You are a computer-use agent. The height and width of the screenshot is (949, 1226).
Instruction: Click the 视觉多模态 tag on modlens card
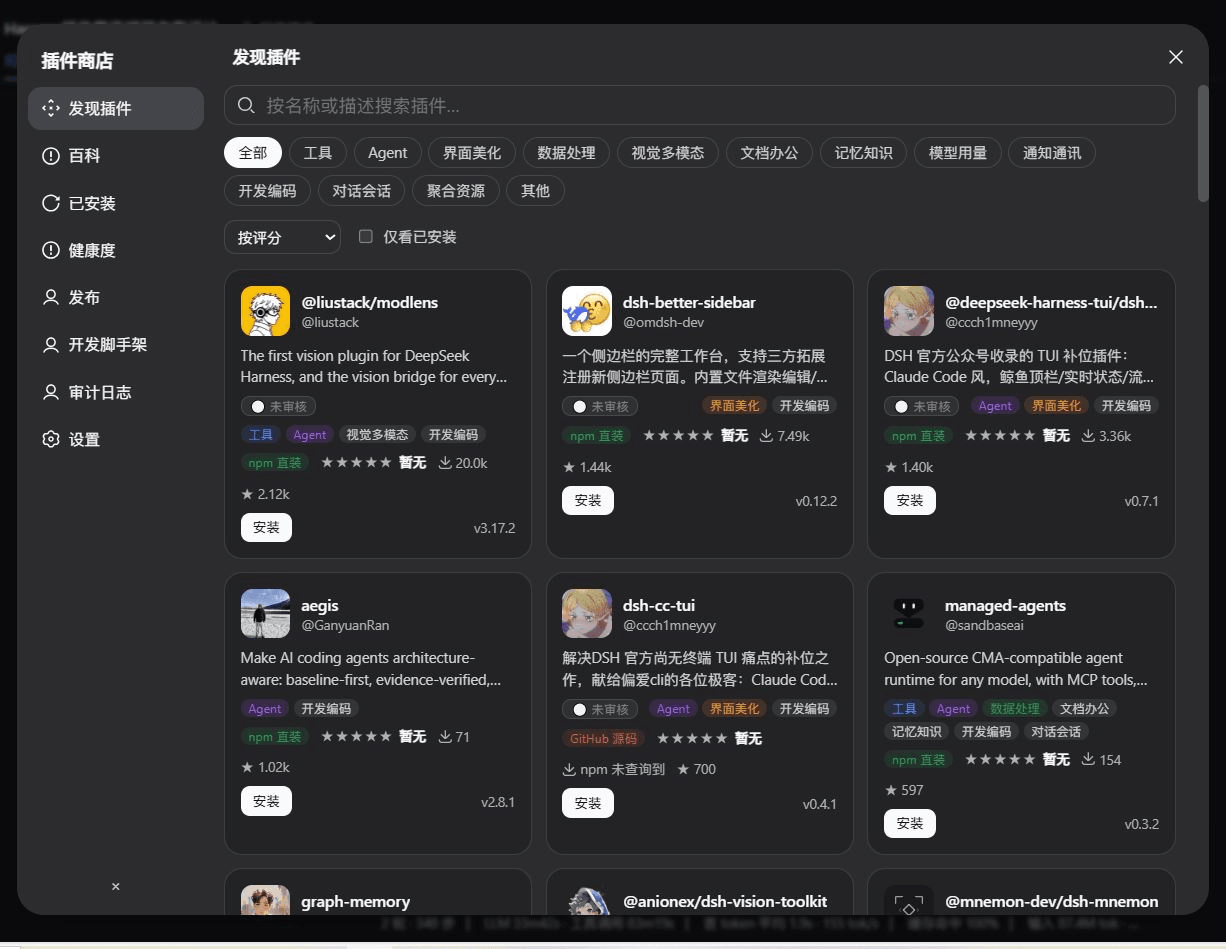[377, 435]
